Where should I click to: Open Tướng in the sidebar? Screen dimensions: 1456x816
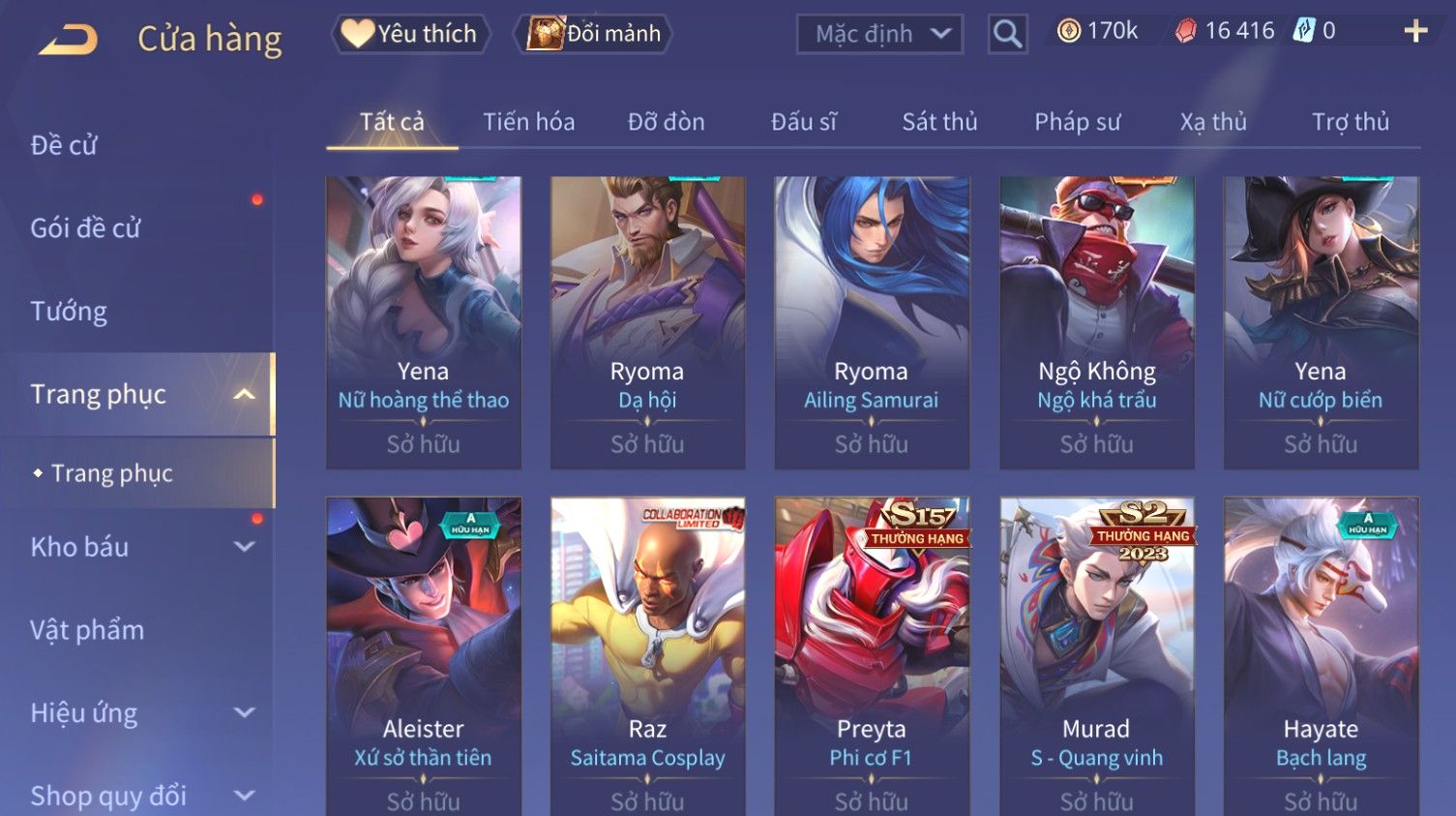(69, 312)
